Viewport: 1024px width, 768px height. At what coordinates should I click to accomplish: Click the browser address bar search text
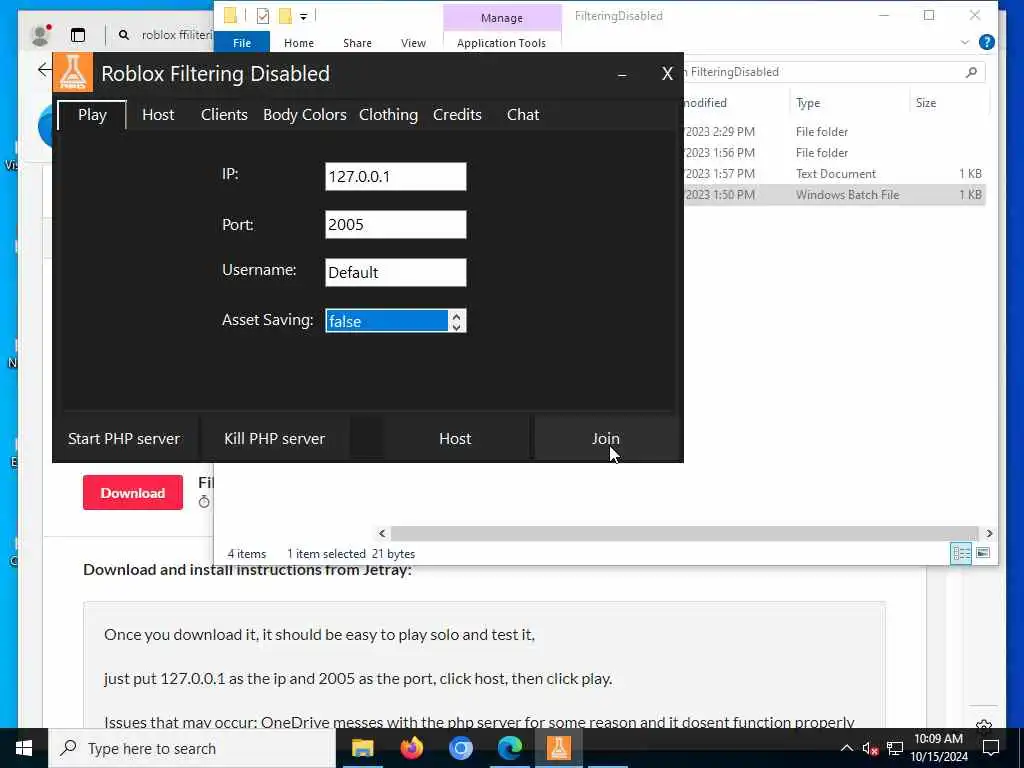tap(176, 35)
